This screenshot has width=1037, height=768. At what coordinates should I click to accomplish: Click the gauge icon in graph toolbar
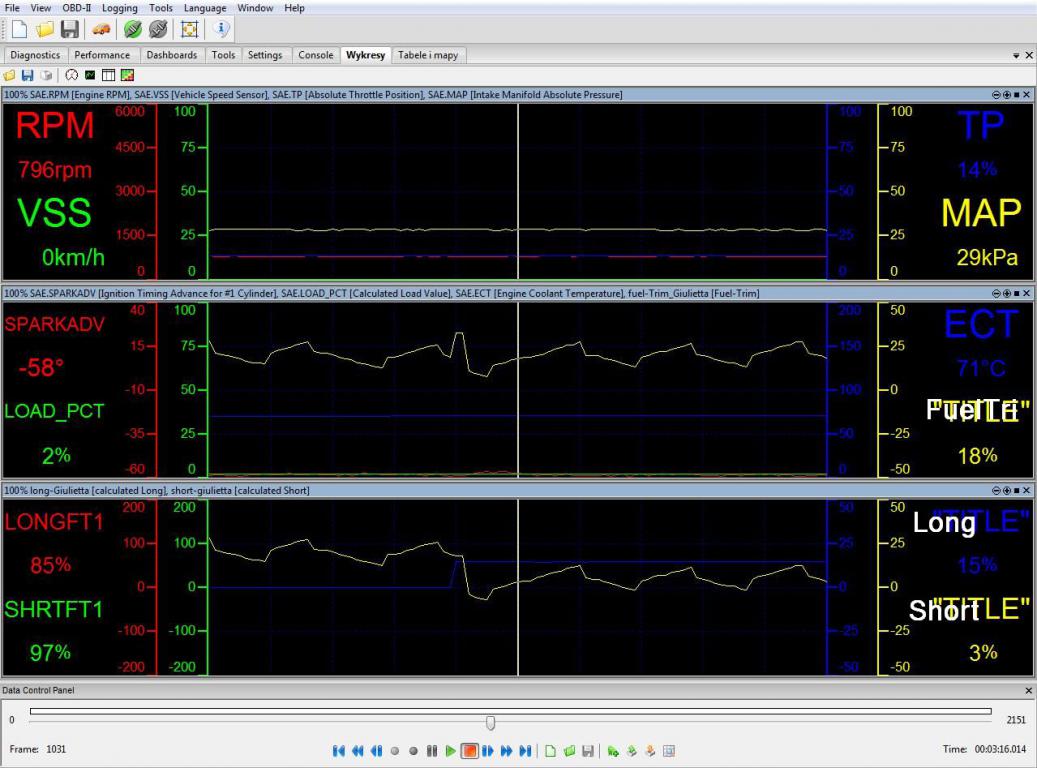tap(72, 75)
